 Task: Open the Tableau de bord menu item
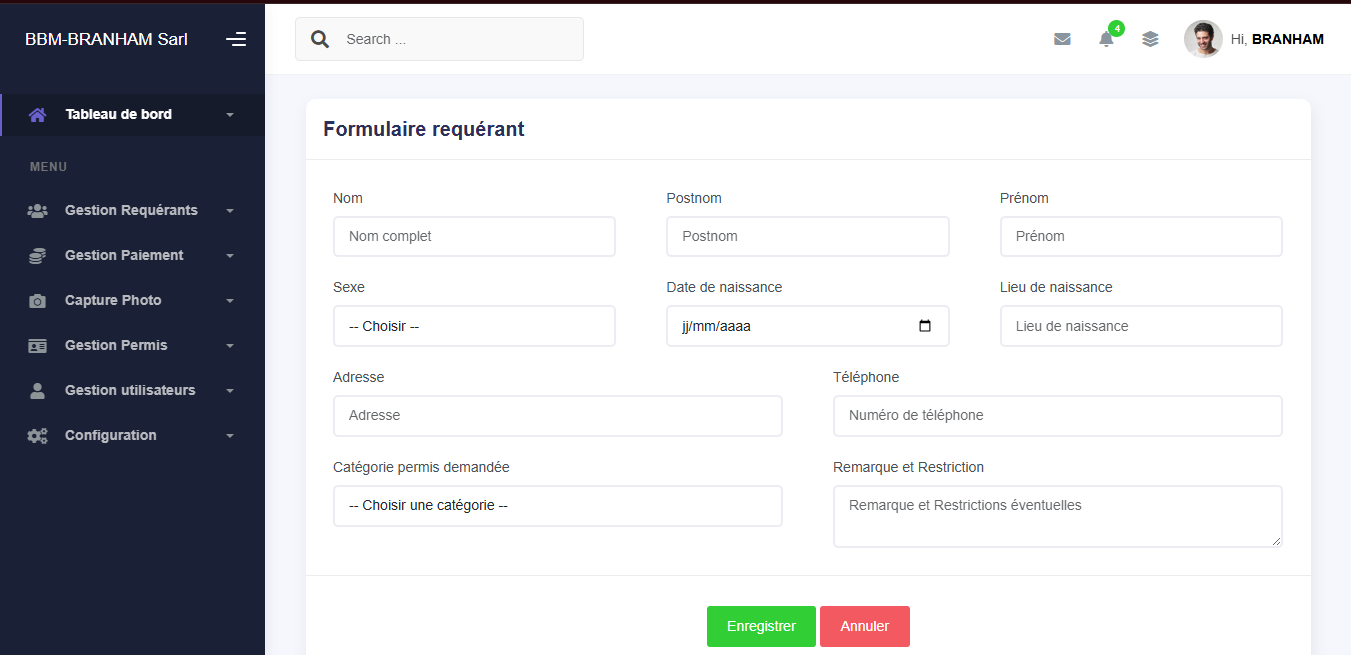[119, 114]
